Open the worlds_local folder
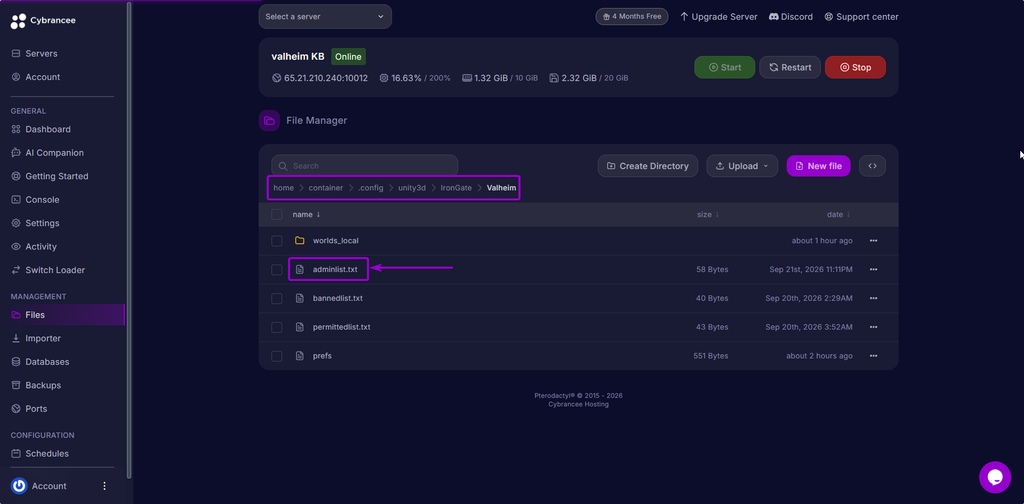The image size is (1024, 504). 335,241
